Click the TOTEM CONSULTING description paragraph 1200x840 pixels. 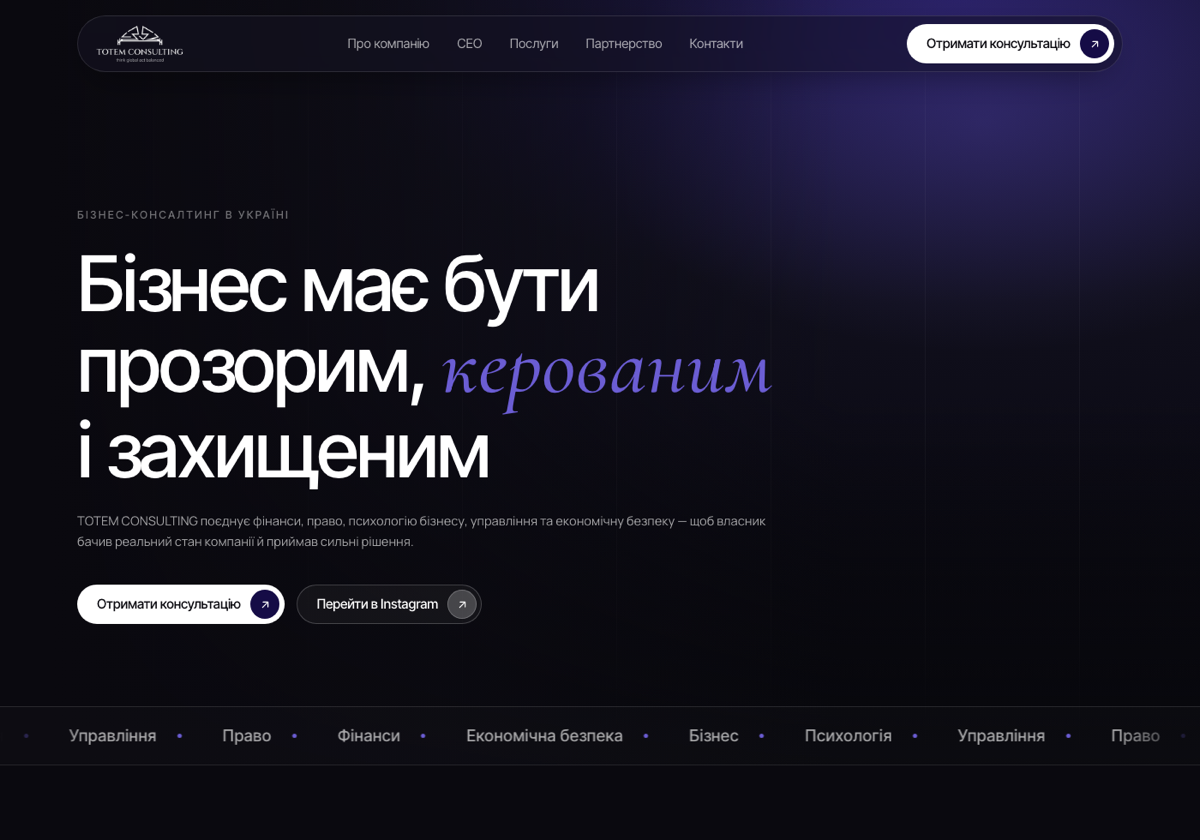coord(421,531)
